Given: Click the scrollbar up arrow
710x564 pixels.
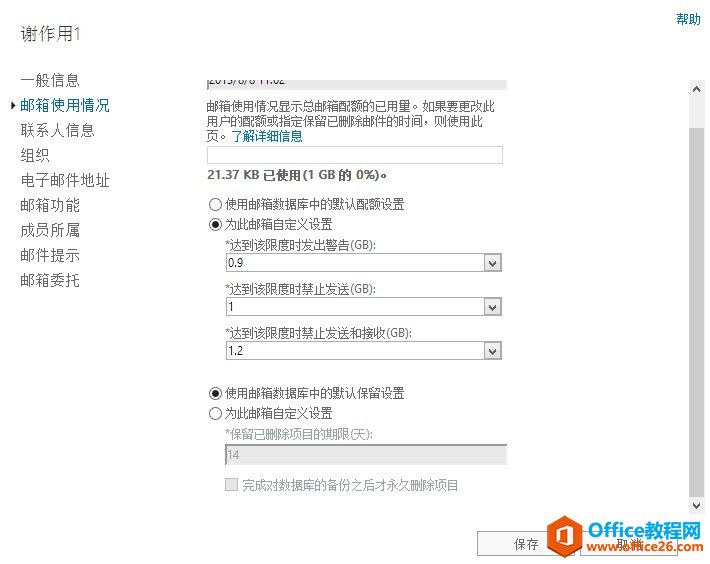Looking at the screenshot, I should coord(697,89).
